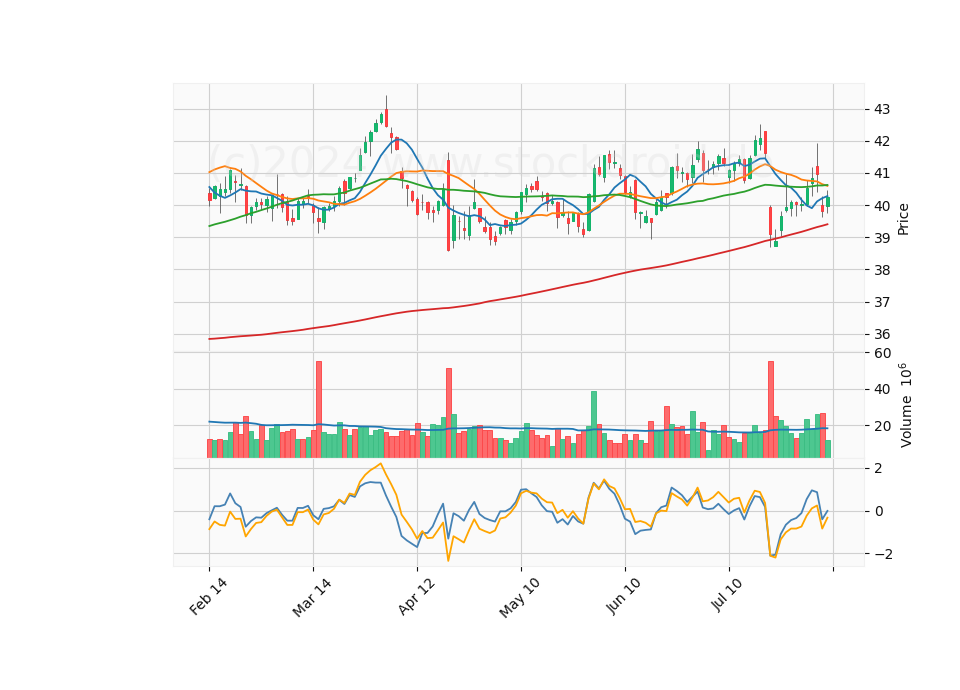Click the 36 price axis value
Image resolution: width=960 pixels, height=690 pixels.
click(x=882, y=334)
